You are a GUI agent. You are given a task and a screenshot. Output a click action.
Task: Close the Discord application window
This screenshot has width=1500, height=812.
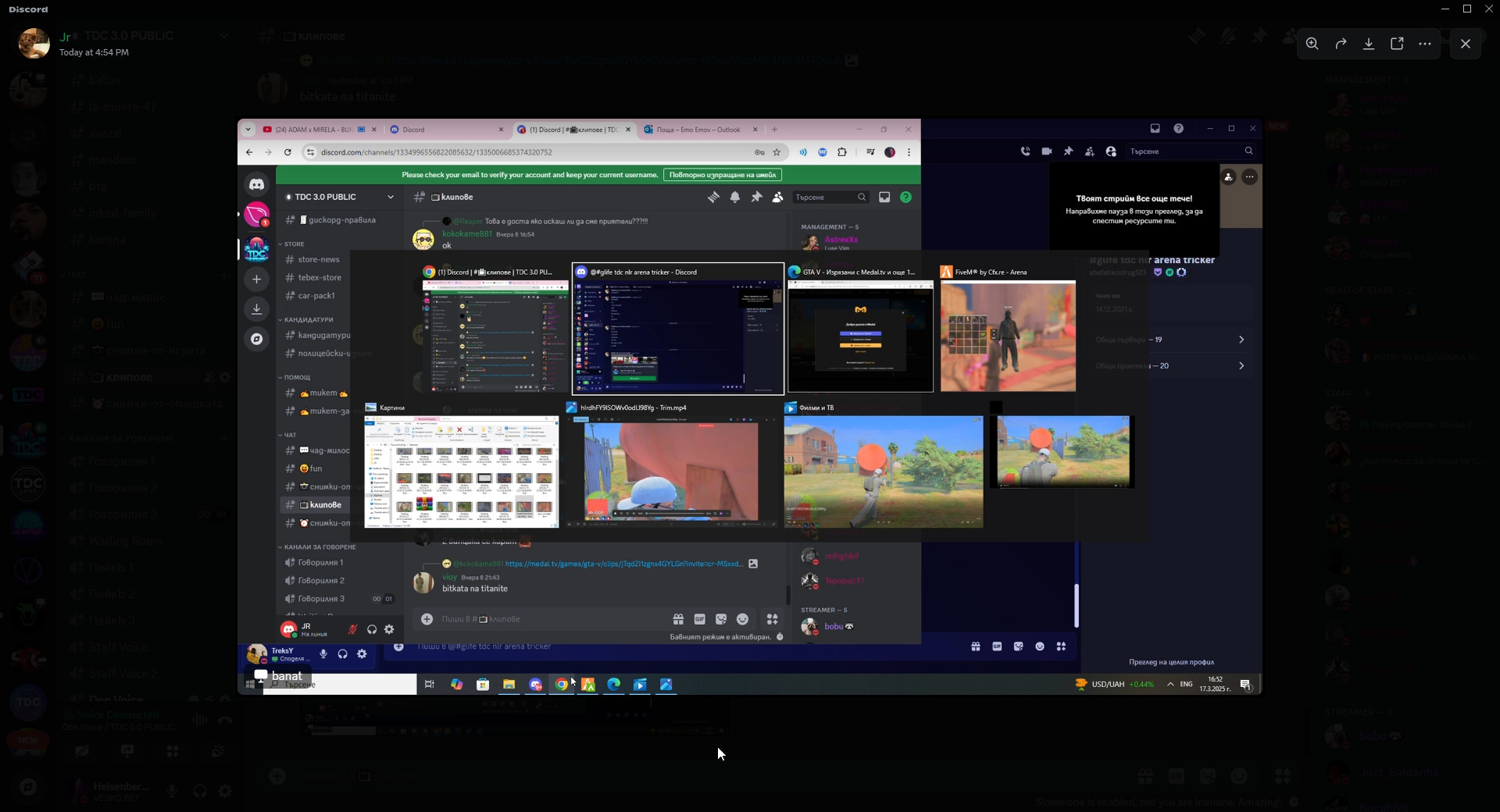coord(1488,9)
